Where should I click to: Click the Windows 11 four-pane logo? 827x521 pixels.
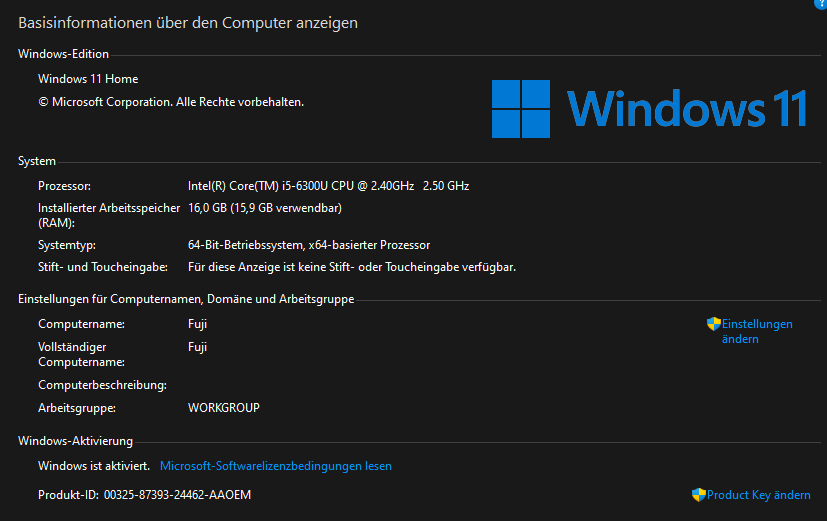(520, 109)
